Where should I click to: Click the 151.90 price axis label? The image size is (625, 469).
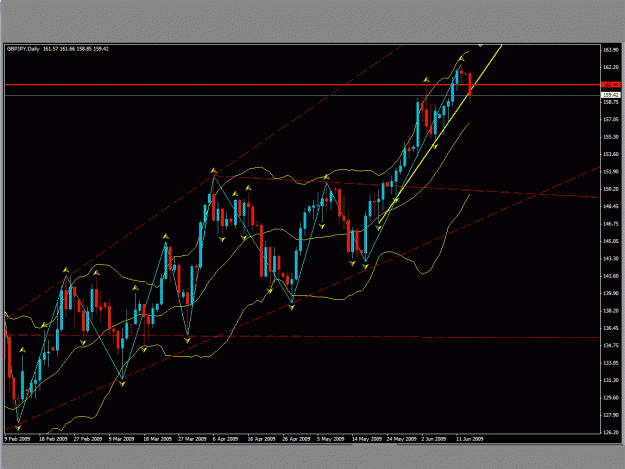[x=611, y=172]
